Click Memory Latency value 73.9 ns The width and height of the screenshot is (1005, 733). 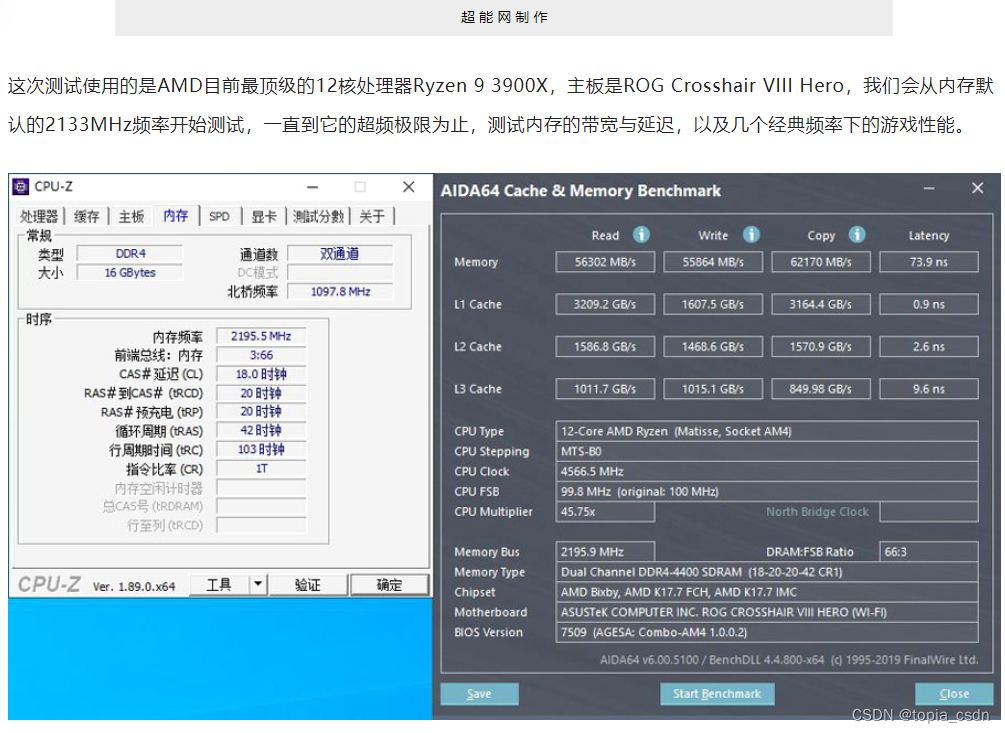929,262
